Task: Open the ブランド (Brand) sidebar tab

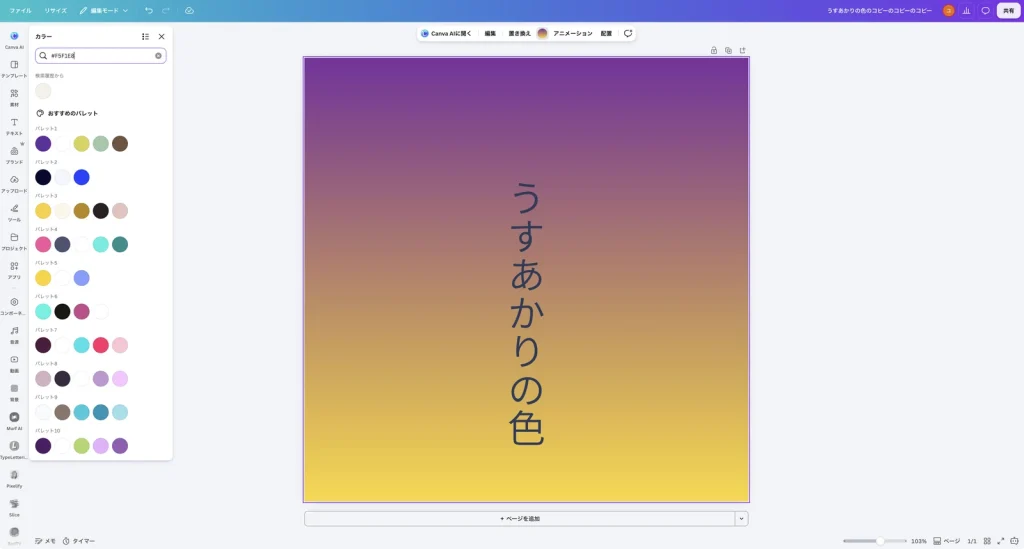Action: coord(14,154)
